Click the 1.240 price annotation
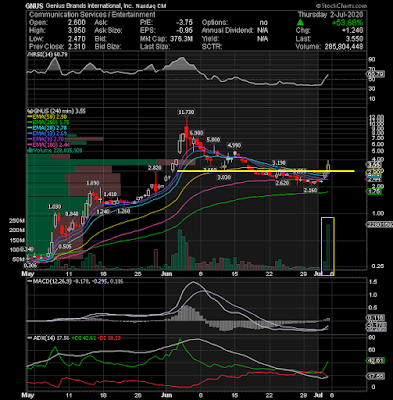The height and width of the screenshot is (400, 393). 103,211
